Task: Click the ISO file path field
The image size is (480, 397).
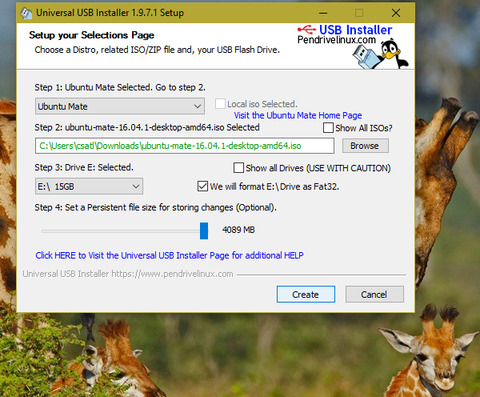Action: tap(184, 146)
